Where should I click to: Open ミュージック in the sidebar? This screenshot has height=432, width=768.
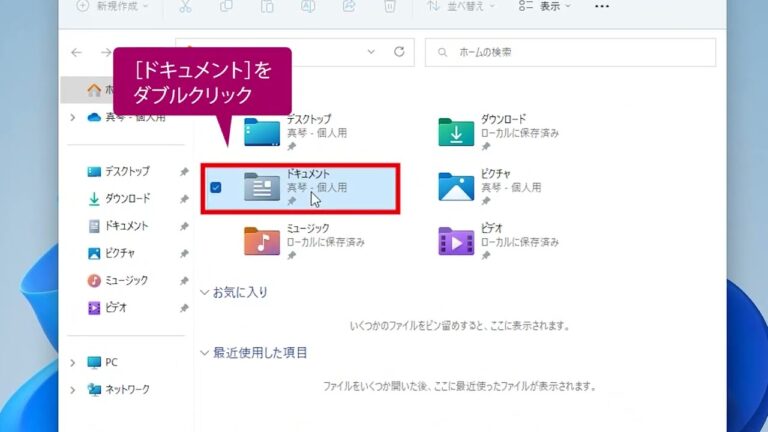[126, 281]
